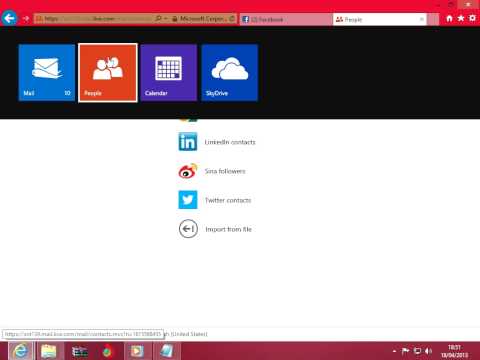Click the import arrow circle icon
Image resolution: width=480 pixels, height=360 pixels.
click(x=188, y=229)
